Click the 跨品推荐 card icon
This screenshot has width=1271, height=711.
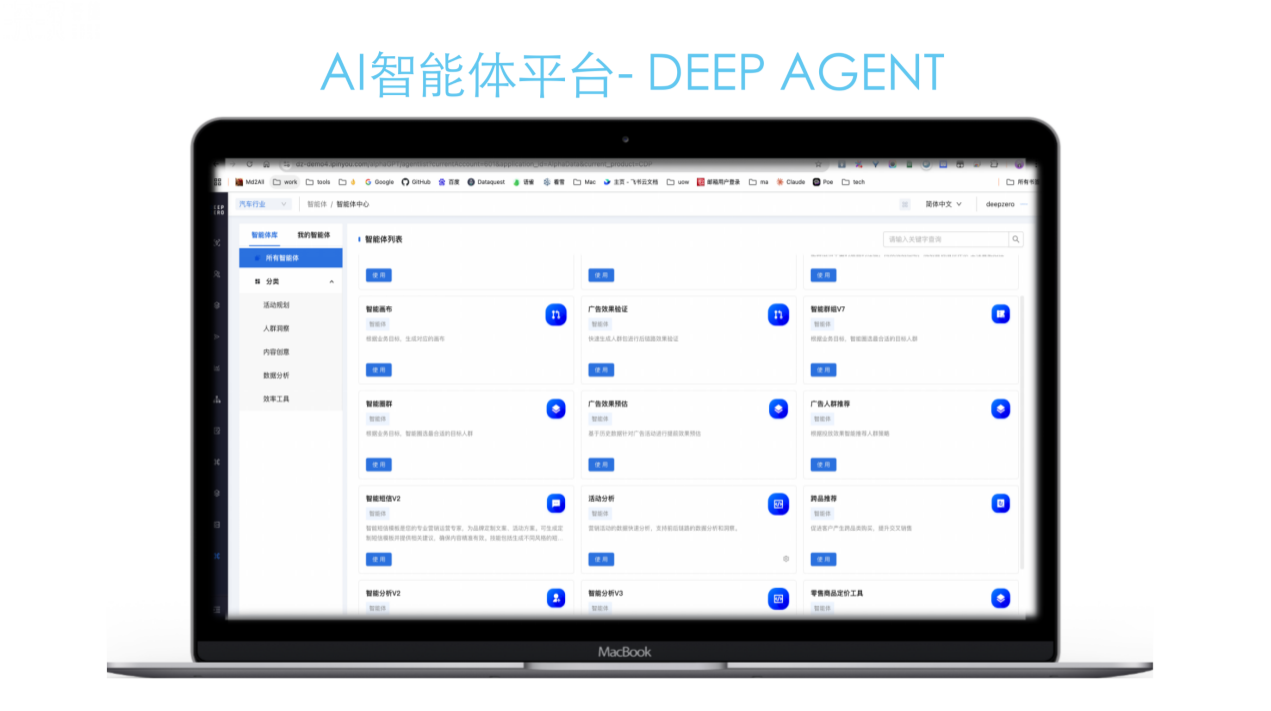(1000, 503)
